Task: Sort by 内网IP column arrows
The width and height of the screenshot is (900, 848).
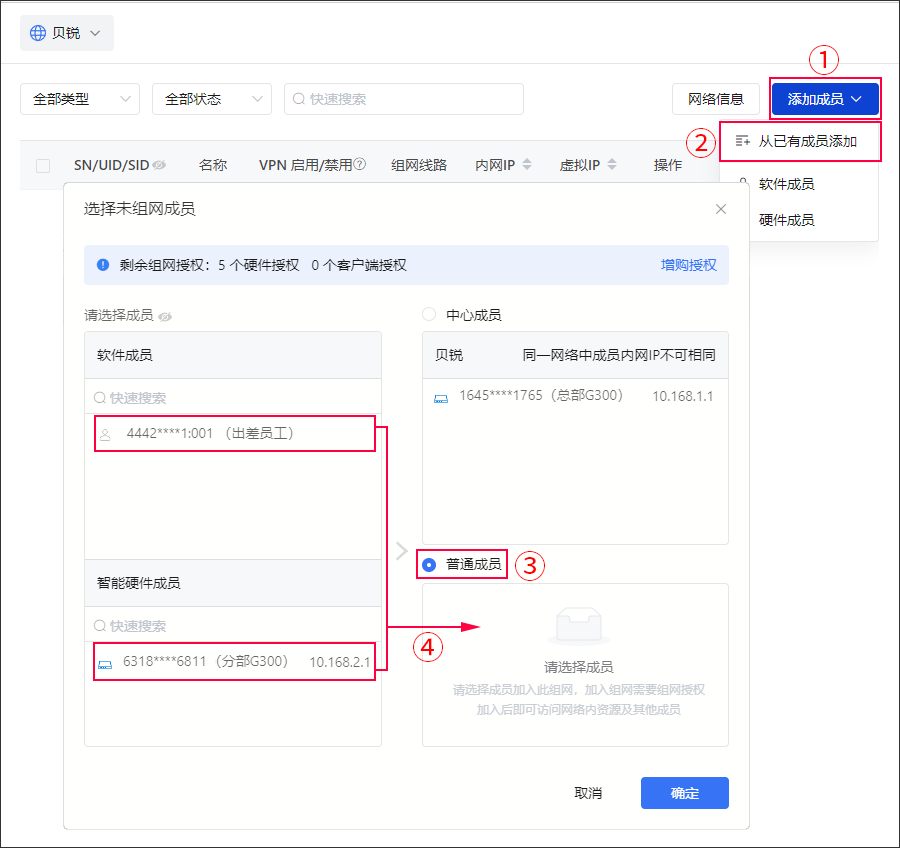Action: [x=527, y=165]
